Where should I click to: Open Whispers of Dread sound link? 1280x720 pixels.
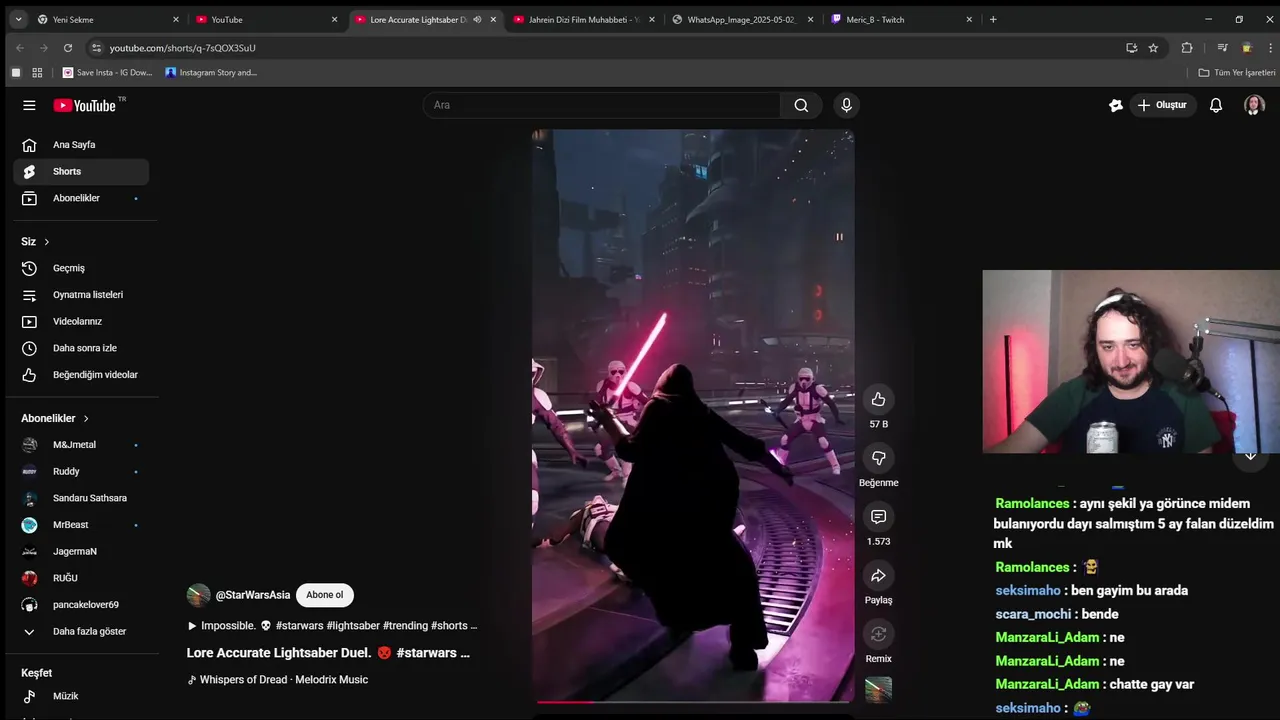(278, 680)
